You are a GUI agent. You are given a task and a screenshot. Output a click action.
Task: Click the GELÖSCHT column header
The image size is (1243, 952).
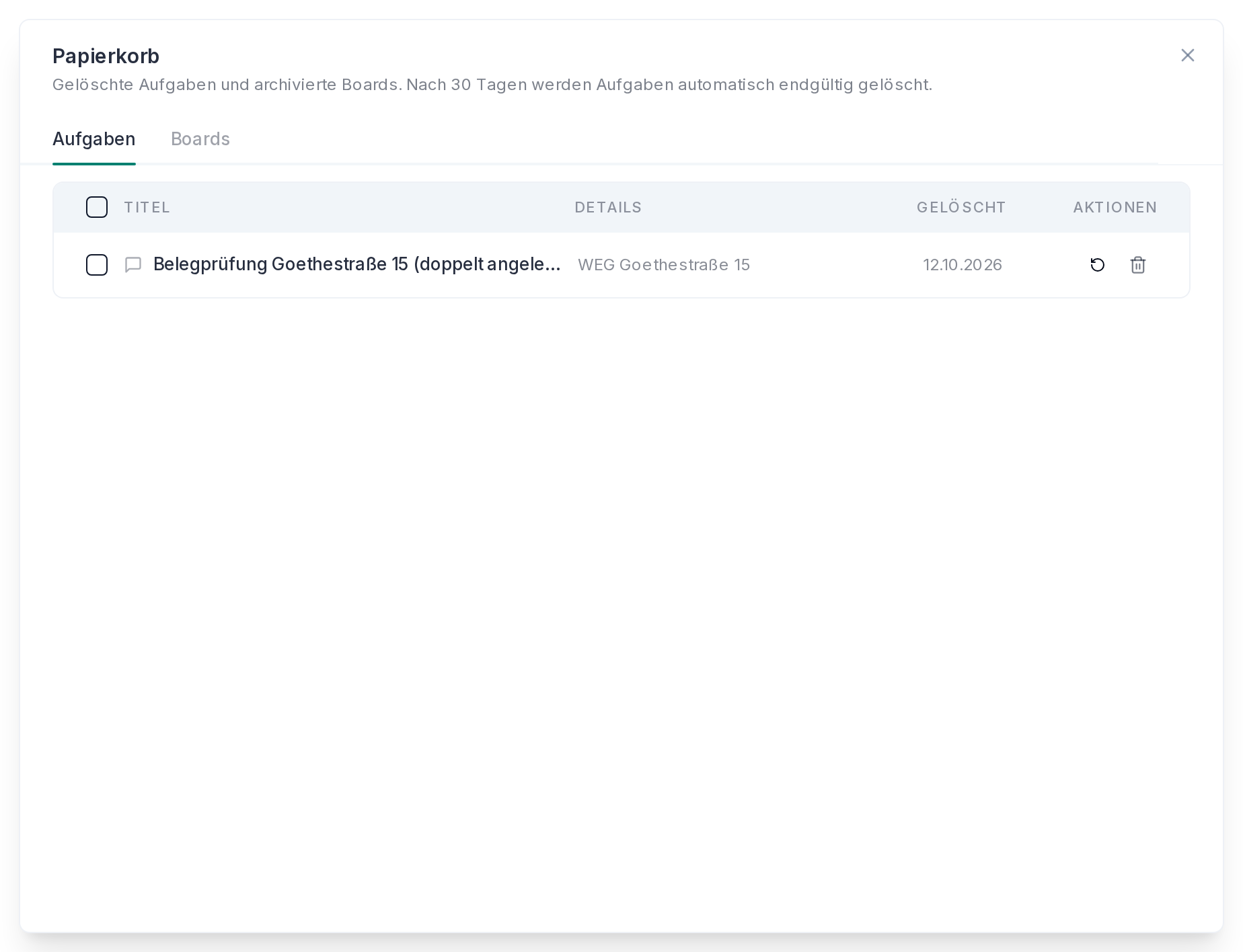coord(961,207)
